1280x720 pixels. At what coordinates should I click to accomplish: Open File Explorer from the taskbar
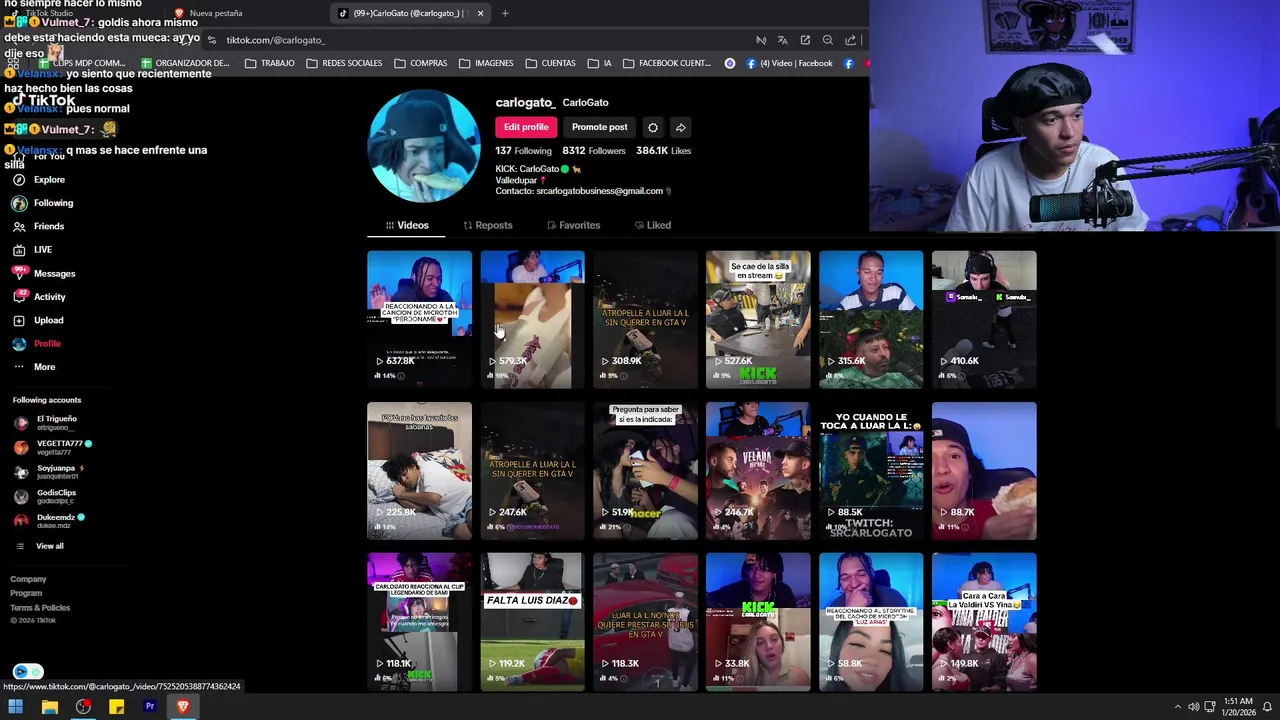49,707
